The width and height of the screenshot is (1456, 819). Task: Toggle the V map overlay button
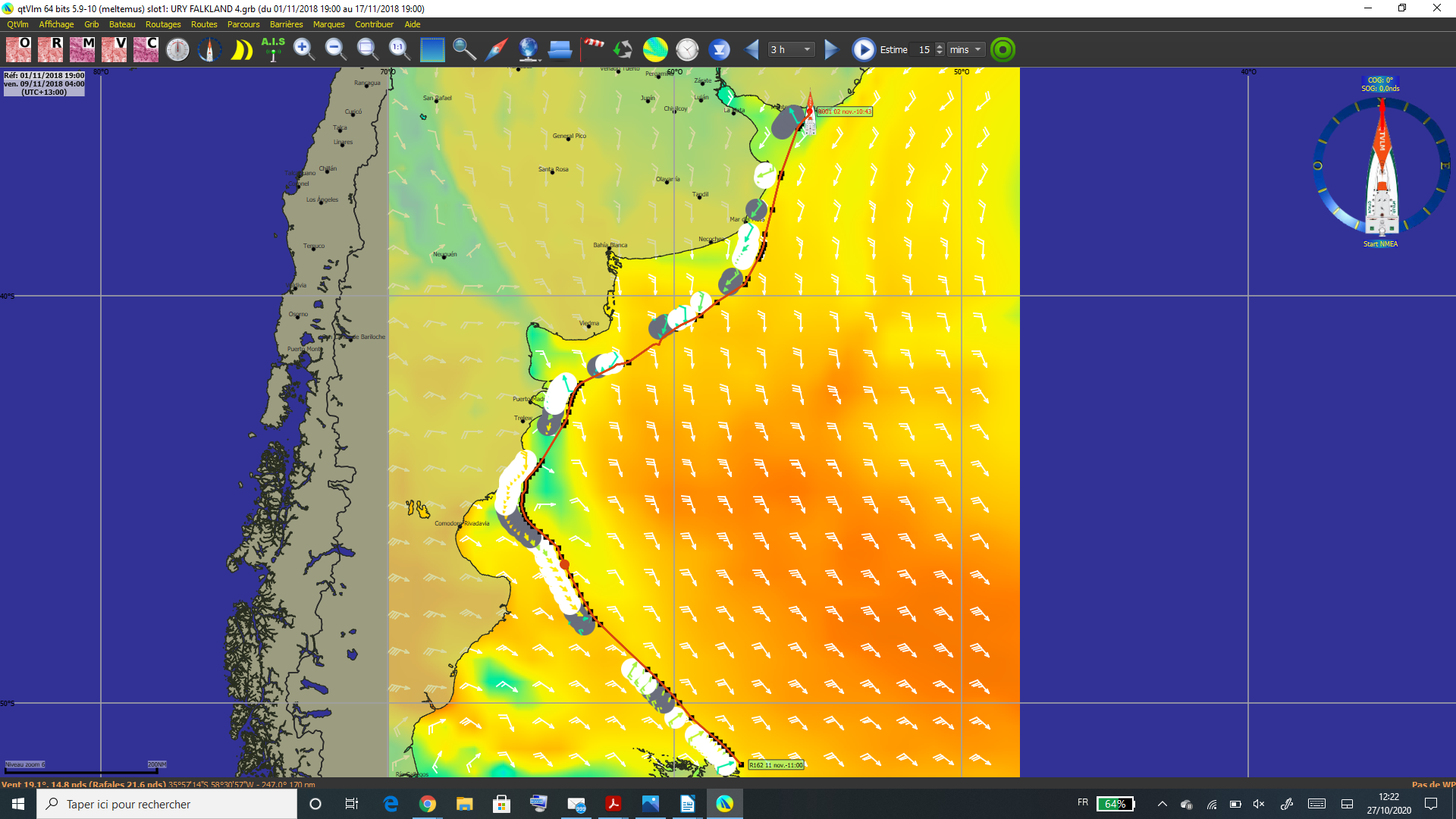(x=115, y=49)
